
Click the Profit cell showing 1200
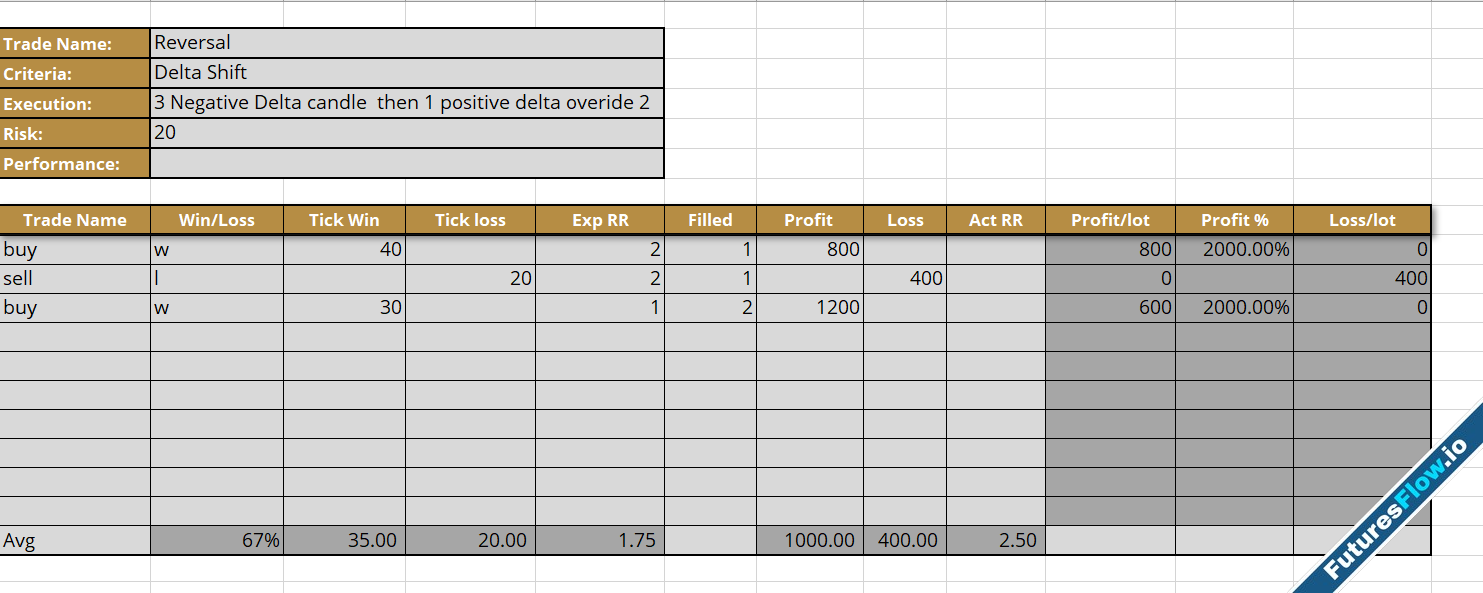tap(810, 308)
